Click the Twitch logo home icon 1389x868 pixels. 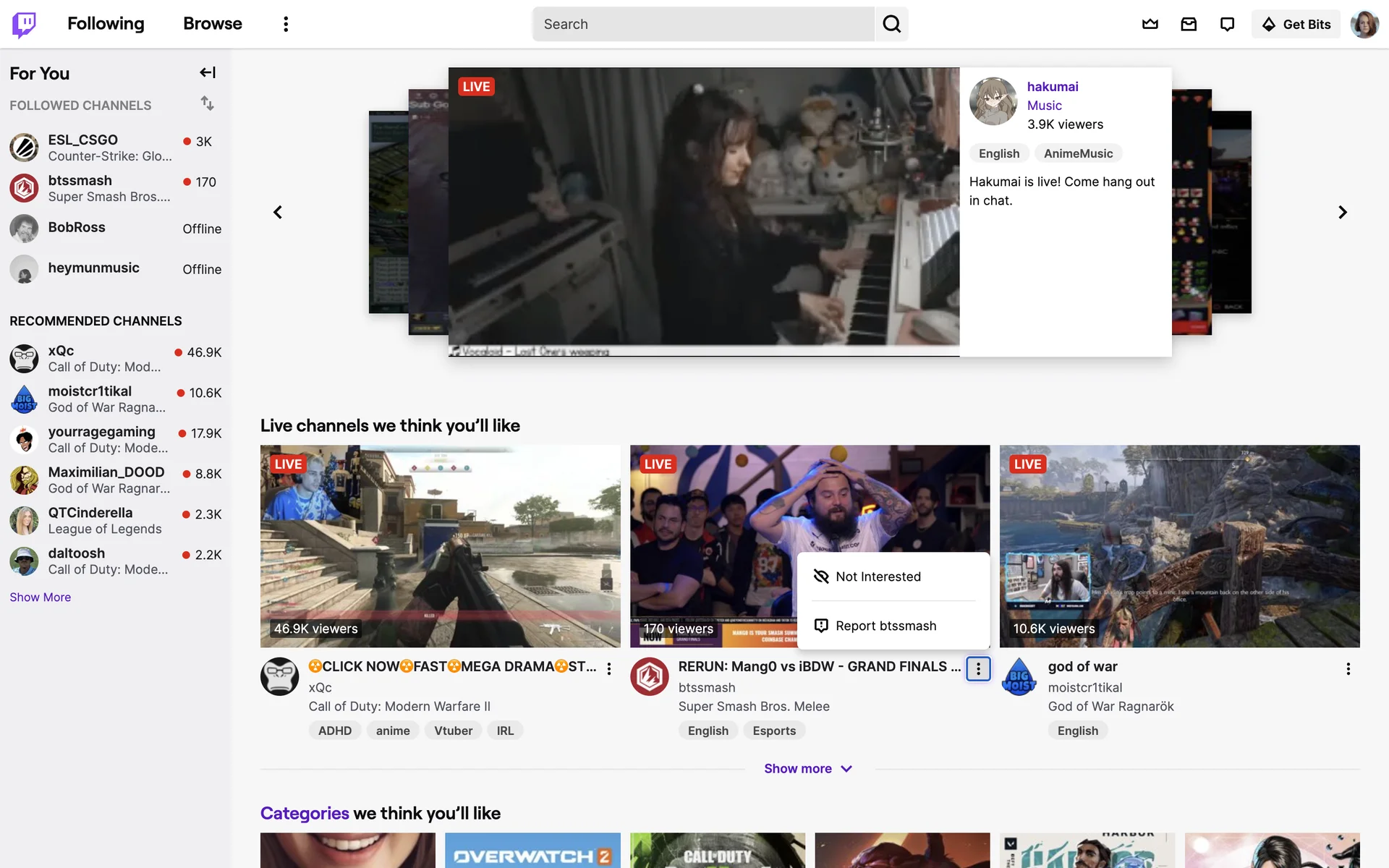(24, 24)
